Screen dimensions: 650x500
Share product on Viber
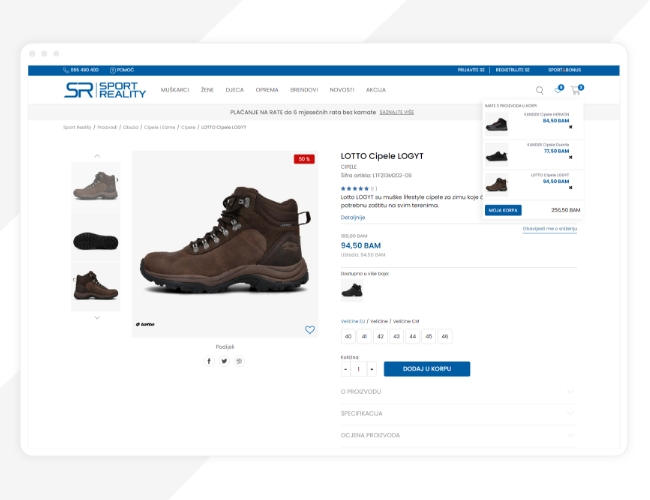point(239,361)
